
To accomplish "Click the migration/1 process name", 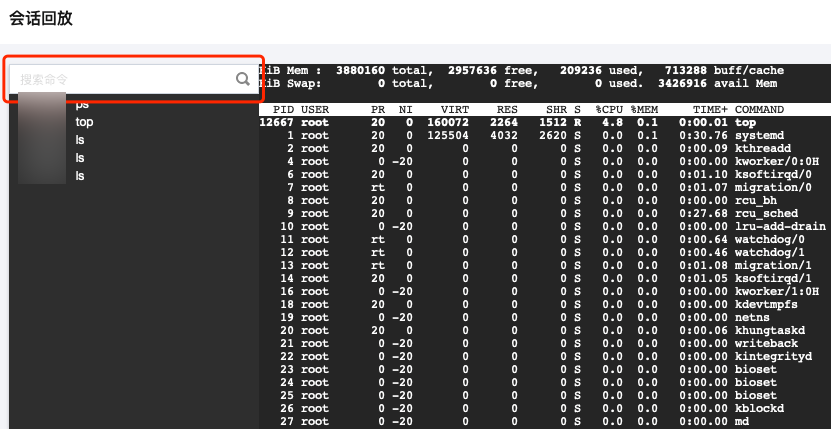I will 773,266.
